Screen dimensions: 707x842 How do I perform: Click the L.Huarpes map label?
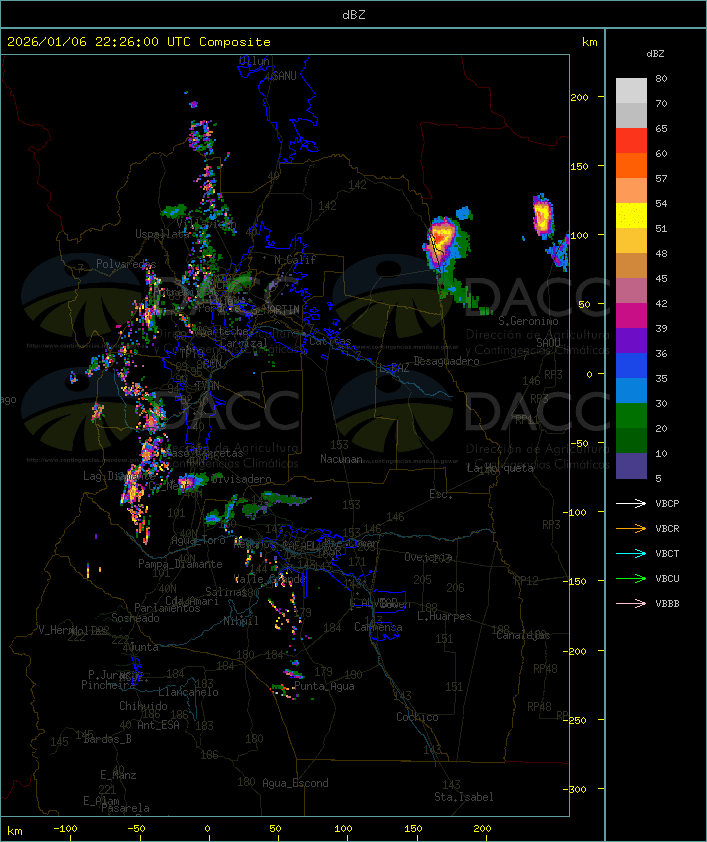click(444, 616)
